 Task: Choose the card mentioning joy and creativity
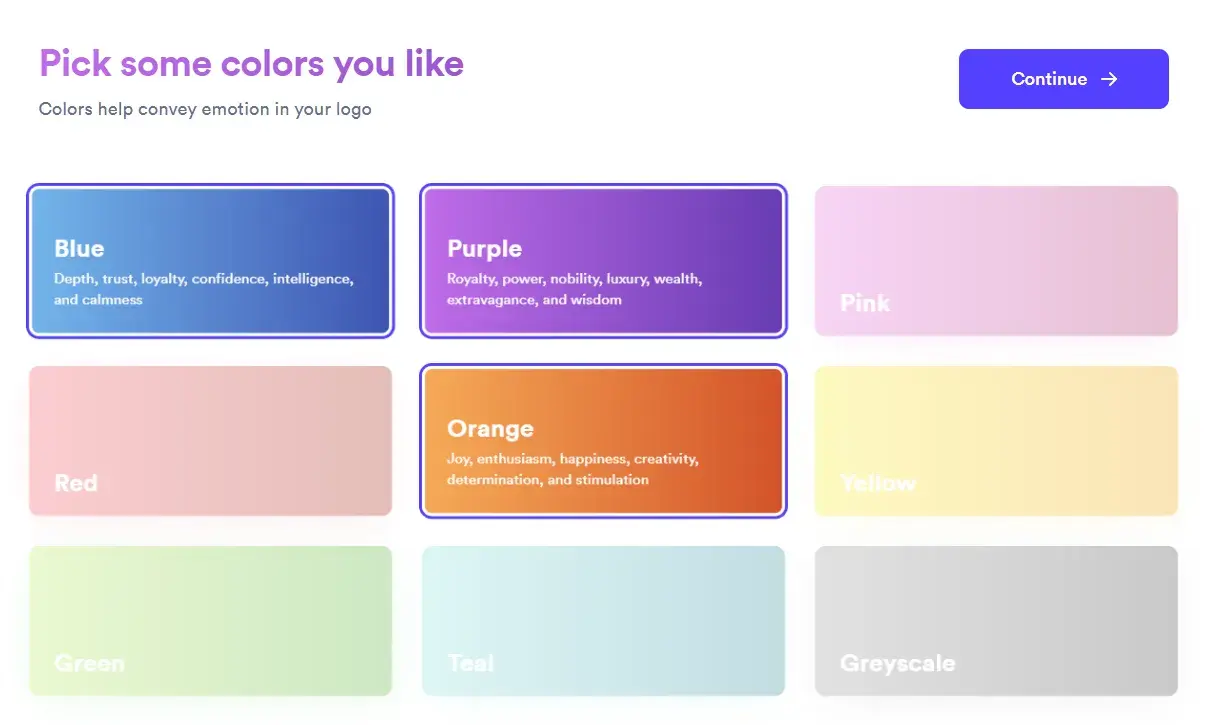pos(603,440)
